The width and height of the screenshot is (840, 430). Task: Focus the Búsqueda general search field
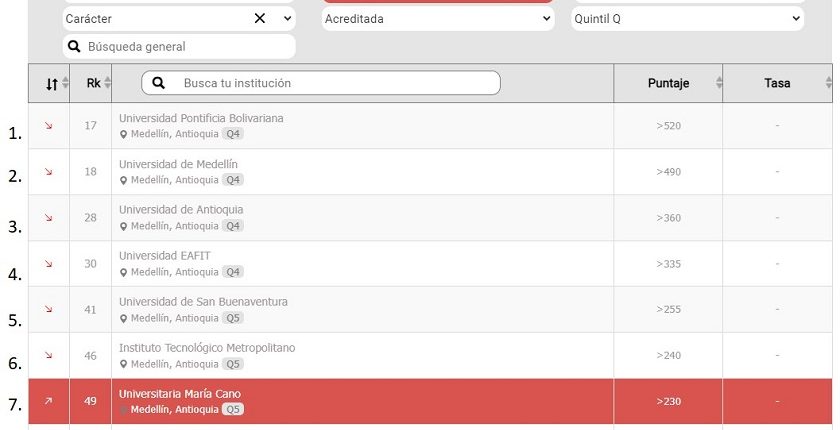179,47
